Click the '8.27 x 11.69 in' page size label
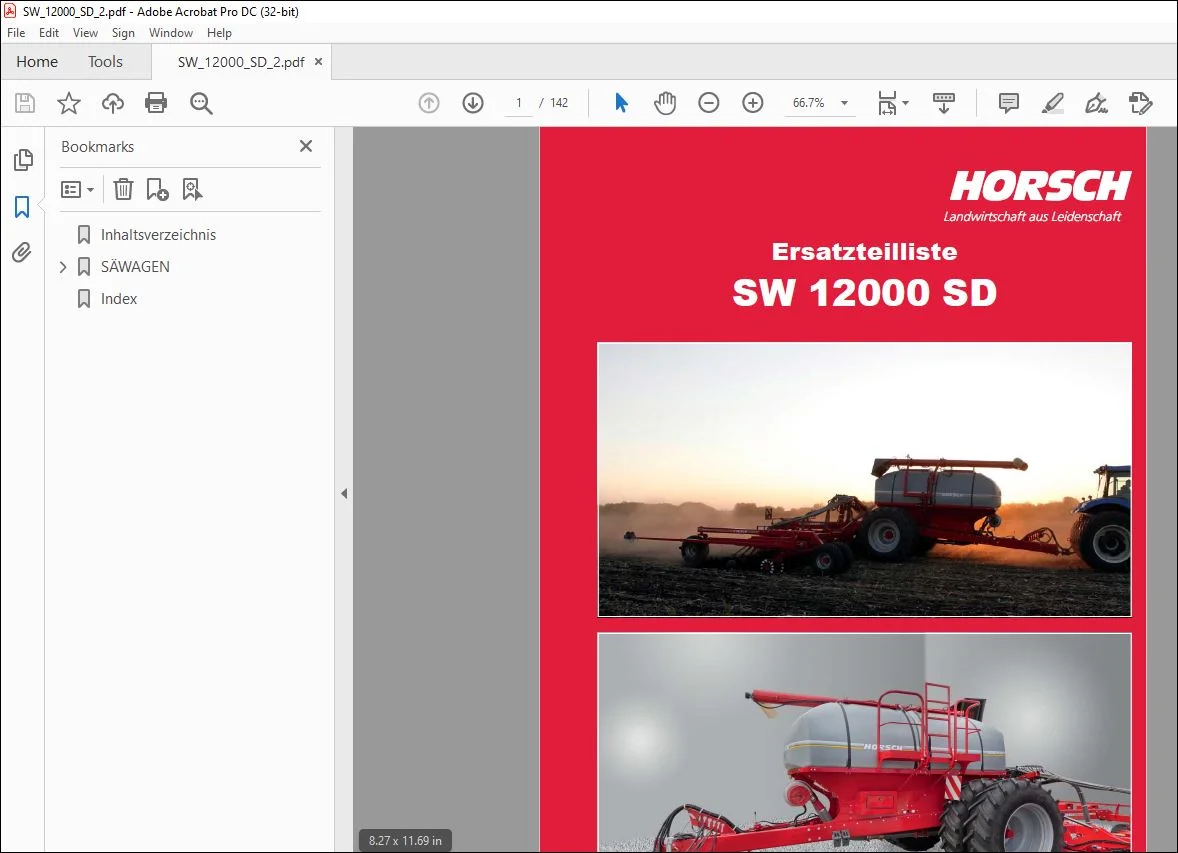 (405, 840)
